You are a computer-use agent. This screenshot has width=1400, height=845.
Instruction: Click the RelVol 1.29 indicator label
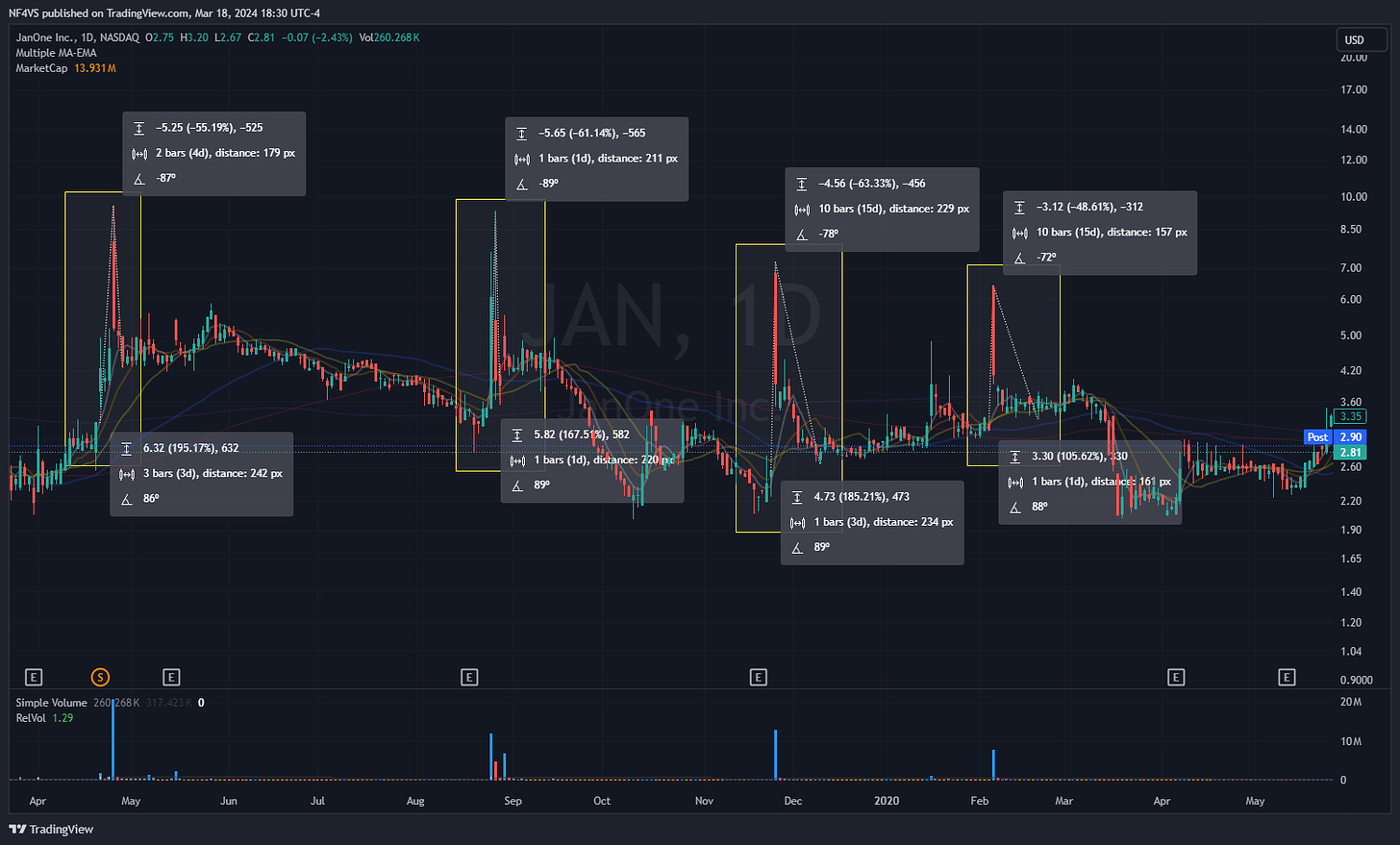pyautogui.click(x=44, y=718)
